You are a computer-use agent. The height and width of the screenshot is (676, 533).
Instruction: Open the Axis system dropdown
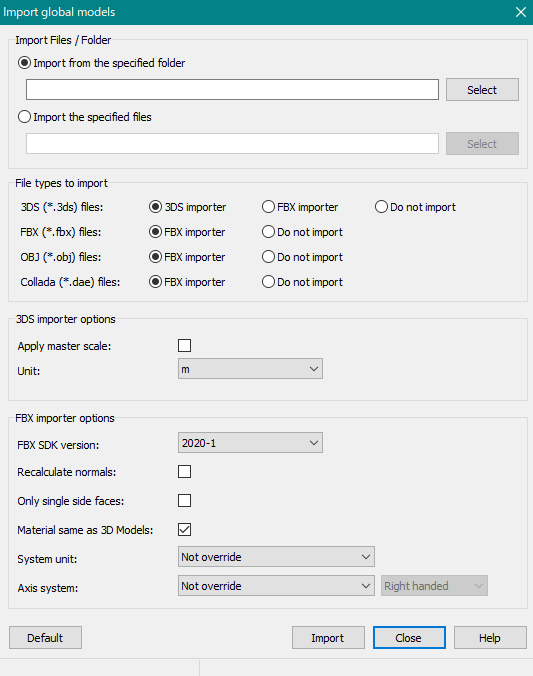click(x=276, y=586)
